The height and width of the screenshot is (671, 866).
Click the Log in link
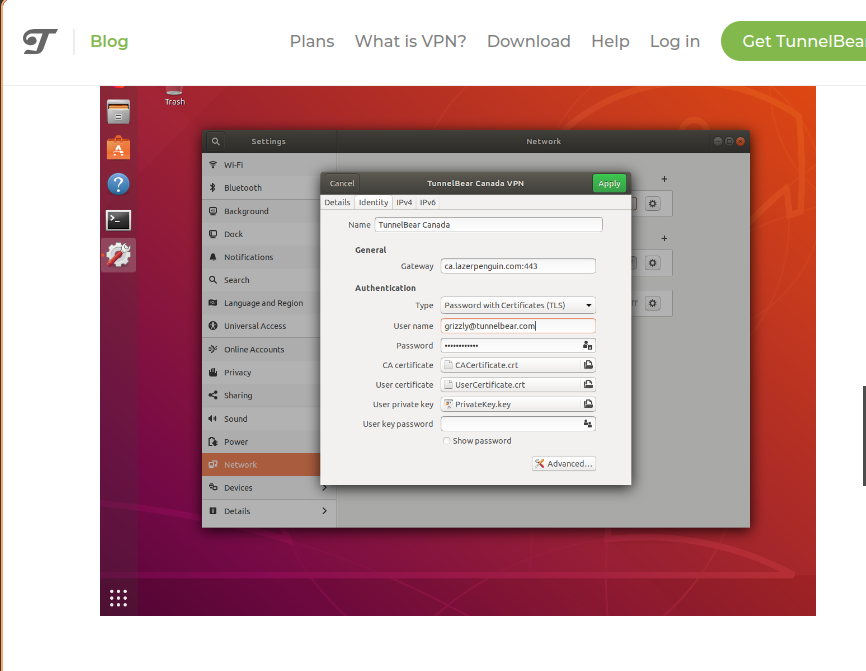(675, 41)
